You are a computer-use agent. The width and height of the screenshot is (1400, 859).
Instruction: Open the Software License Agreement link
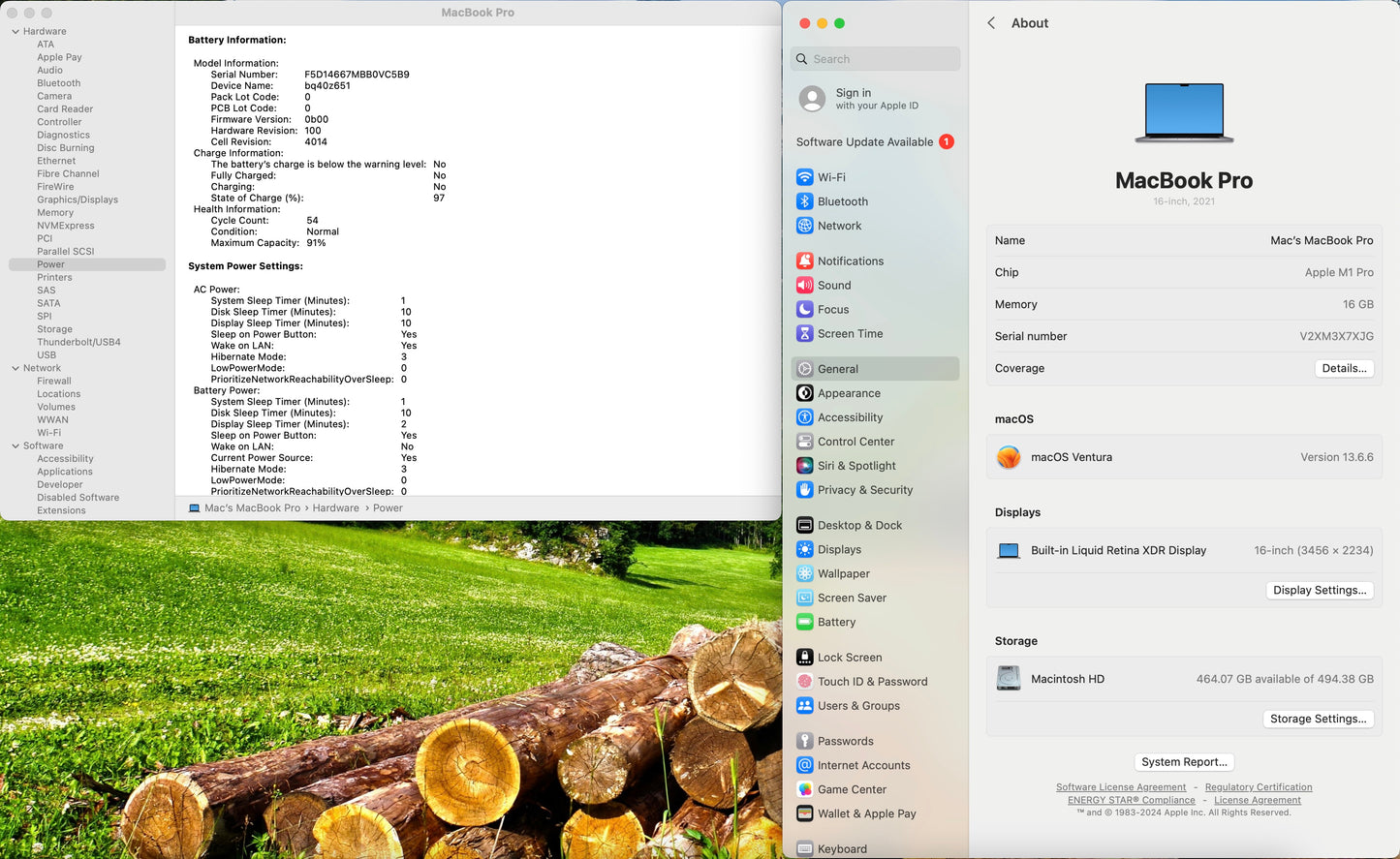click(x=1120, y=787)
